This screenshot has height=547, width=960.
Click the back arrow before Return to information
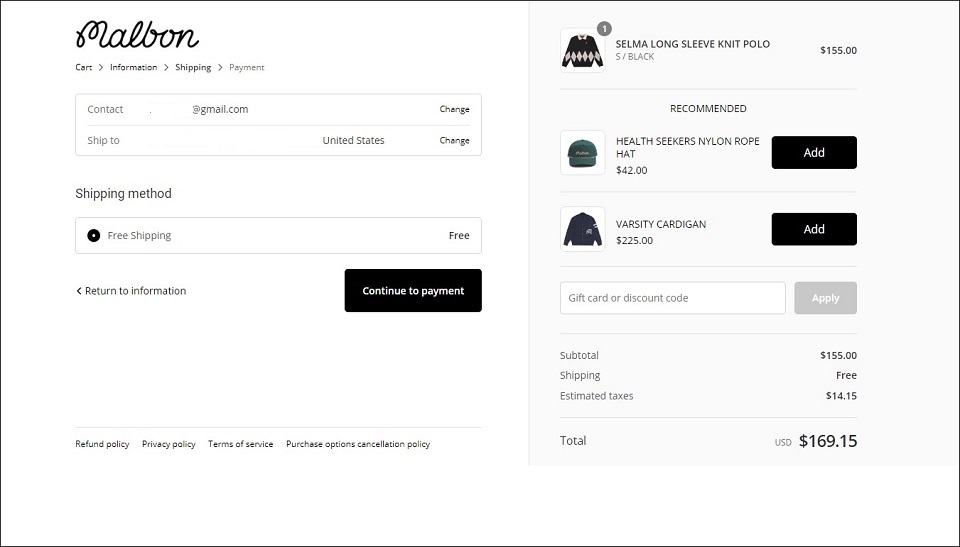tap(78, 291)
